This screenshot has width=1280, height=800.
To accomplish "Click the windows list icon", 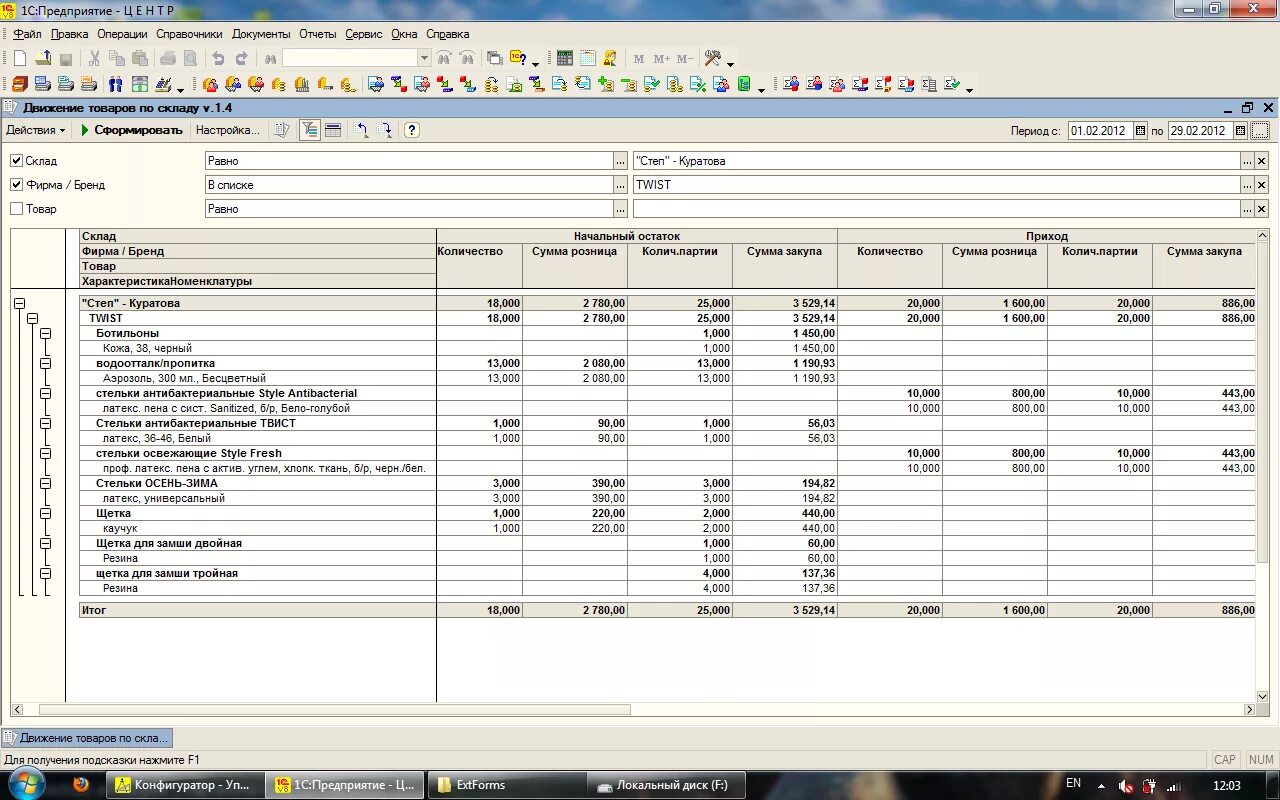I will (x=494, y=59).
